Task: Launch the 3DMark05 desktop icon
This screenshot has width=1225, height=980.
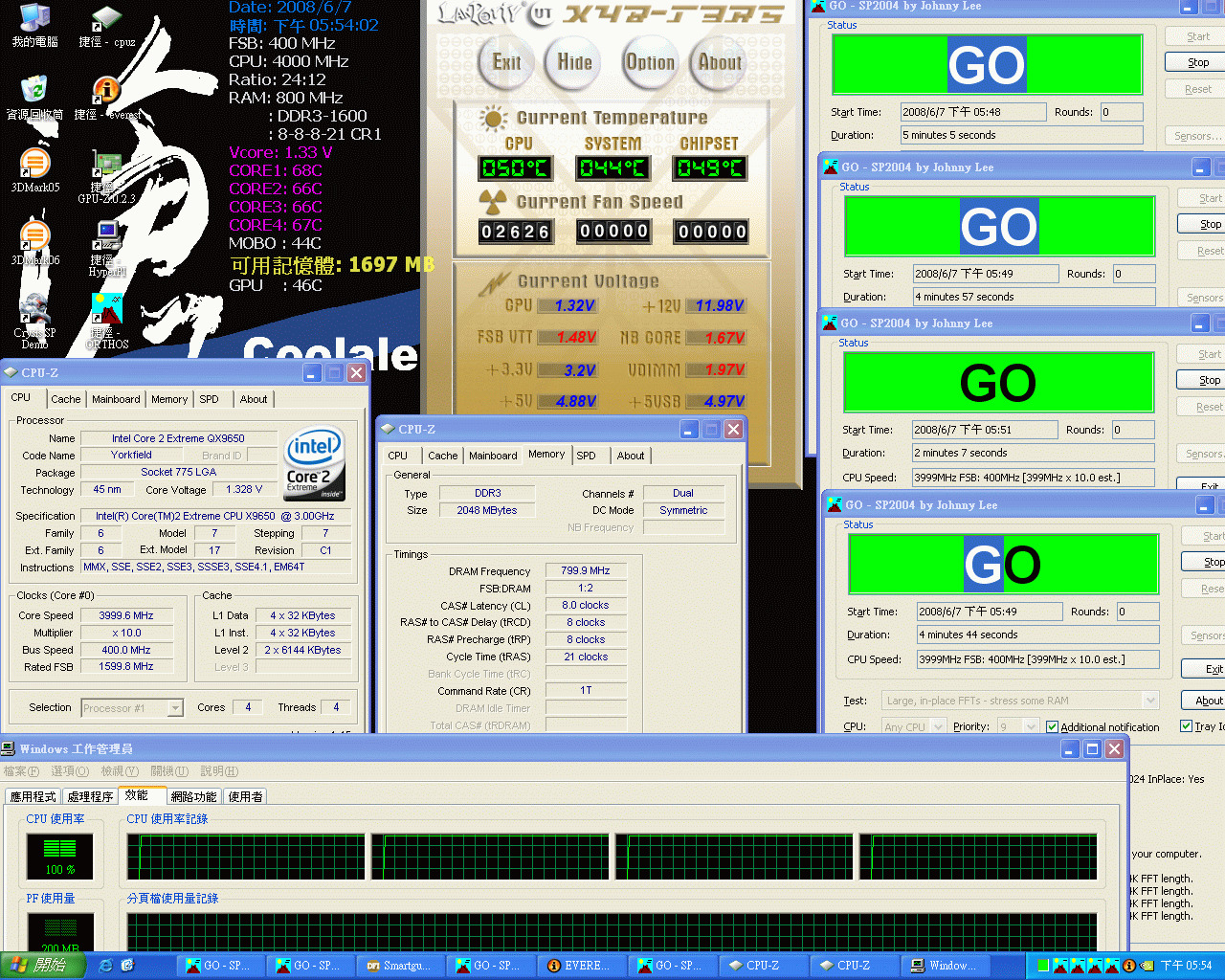Action: 34,170
